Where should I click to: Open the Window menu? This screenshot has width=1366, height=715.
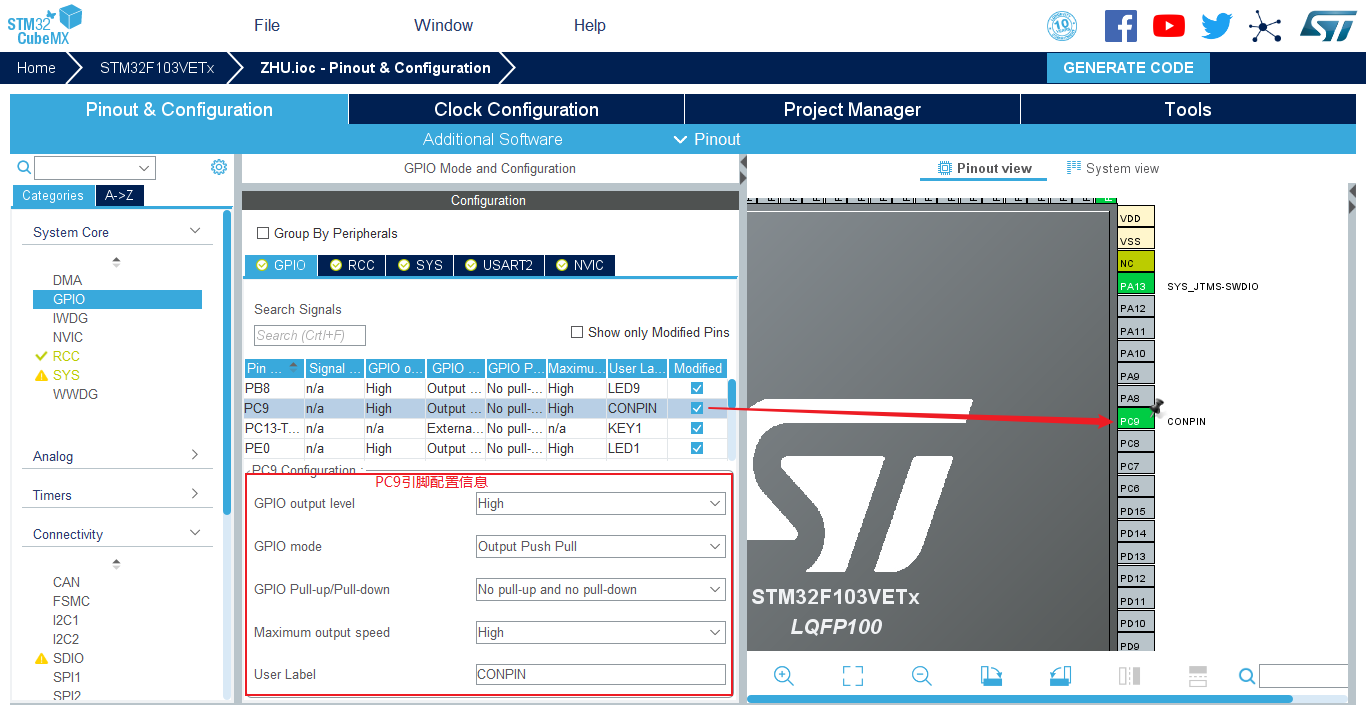pos(444,25)
